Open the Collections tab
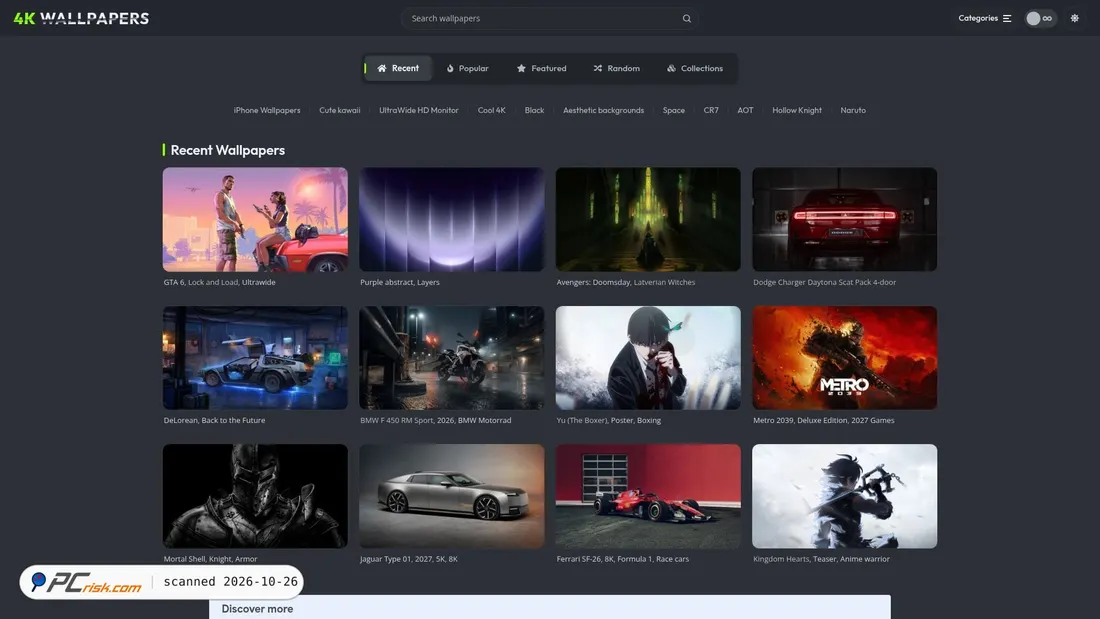 695,68
